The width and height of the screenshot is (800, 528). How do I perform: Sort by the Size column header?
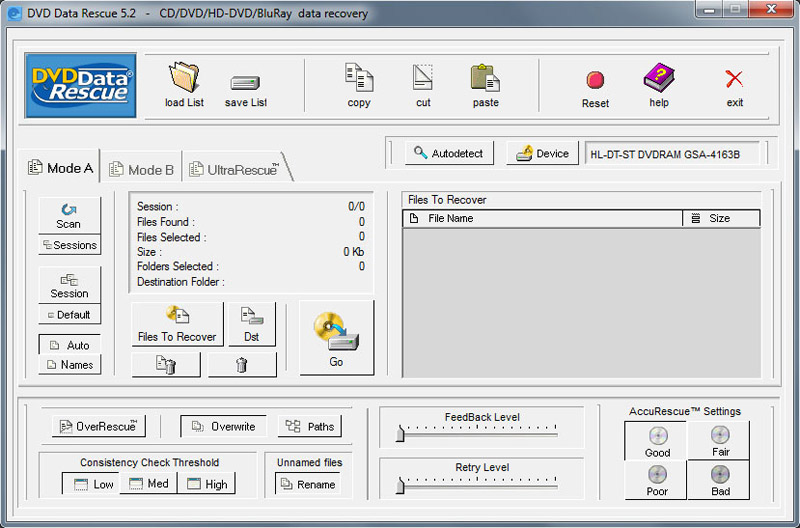tap(721, 218)
